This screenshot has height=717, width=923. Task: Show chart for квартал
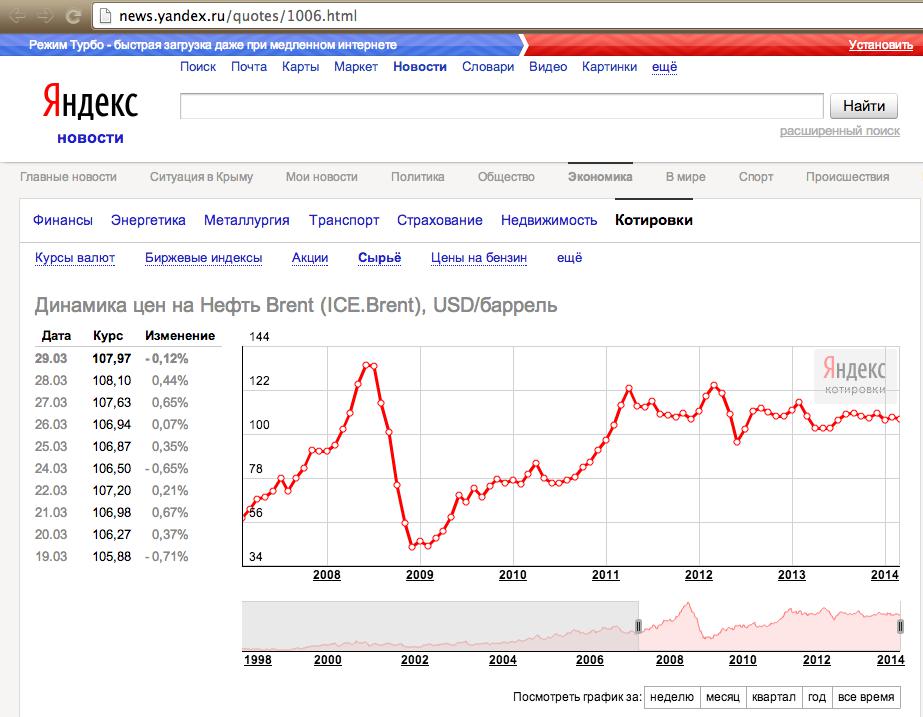pos(773,697)
